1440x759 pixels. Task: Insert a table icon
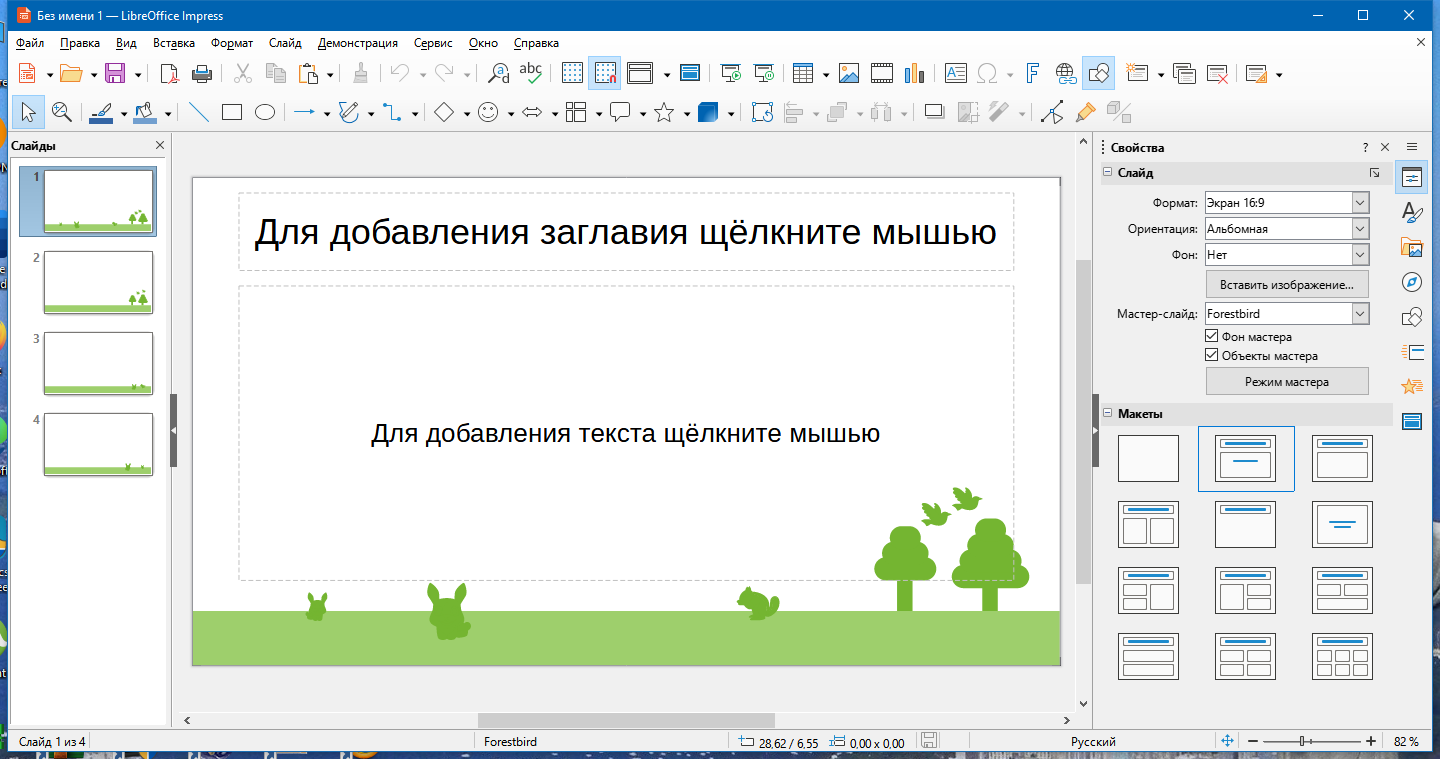coord(802,73)
